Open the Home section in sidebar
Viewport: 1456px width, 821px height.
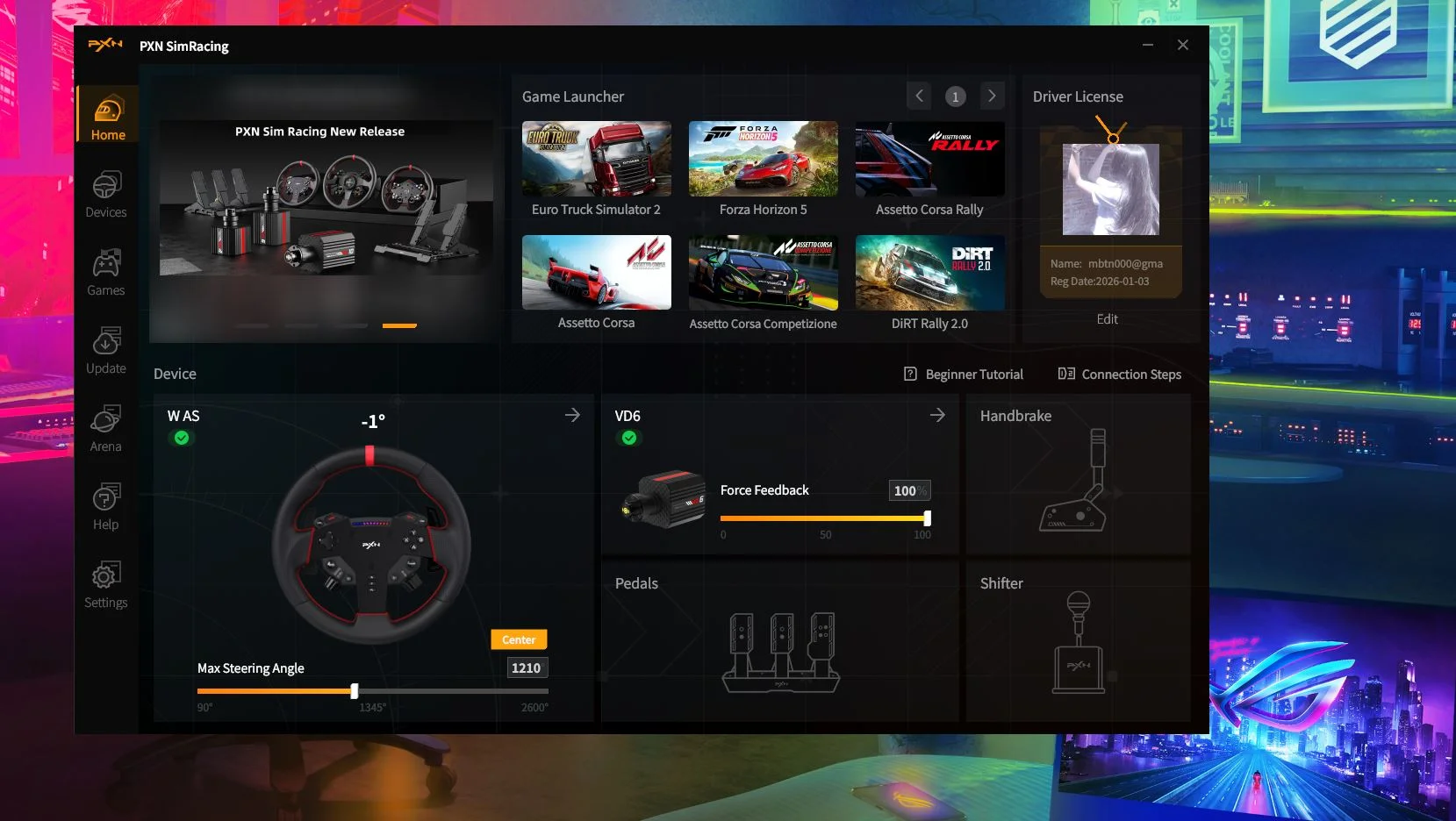[107, 115]
